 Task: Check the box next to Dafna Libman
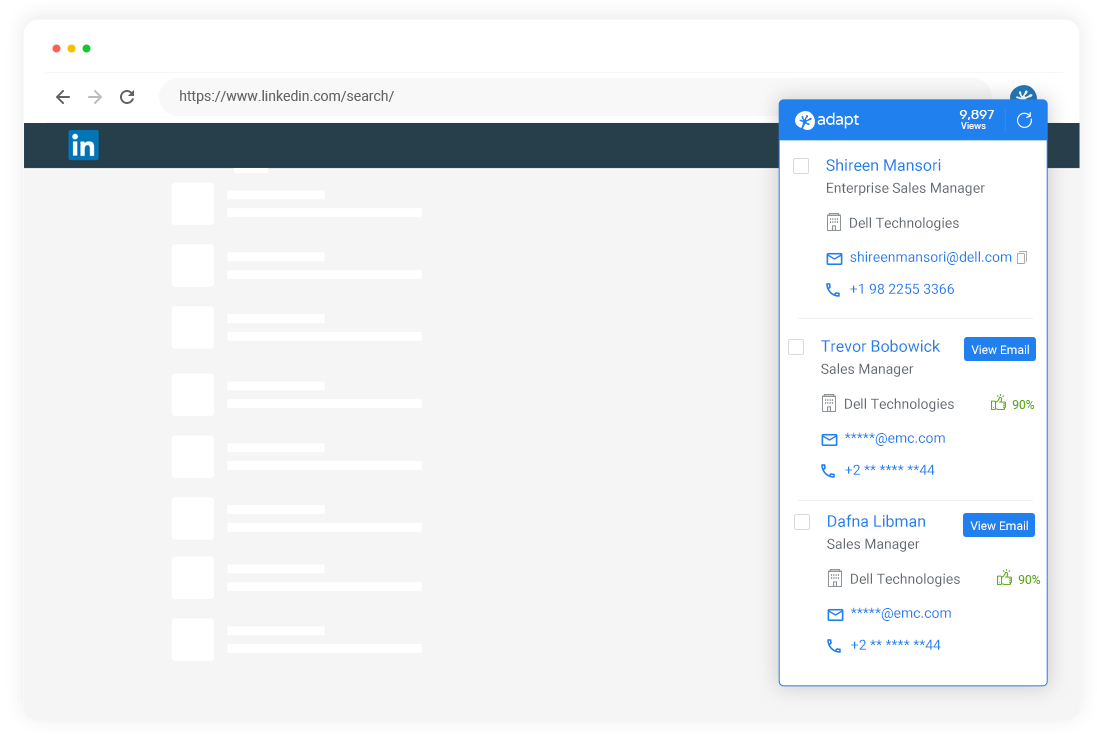pyautogui.click(x=802, y=522)
